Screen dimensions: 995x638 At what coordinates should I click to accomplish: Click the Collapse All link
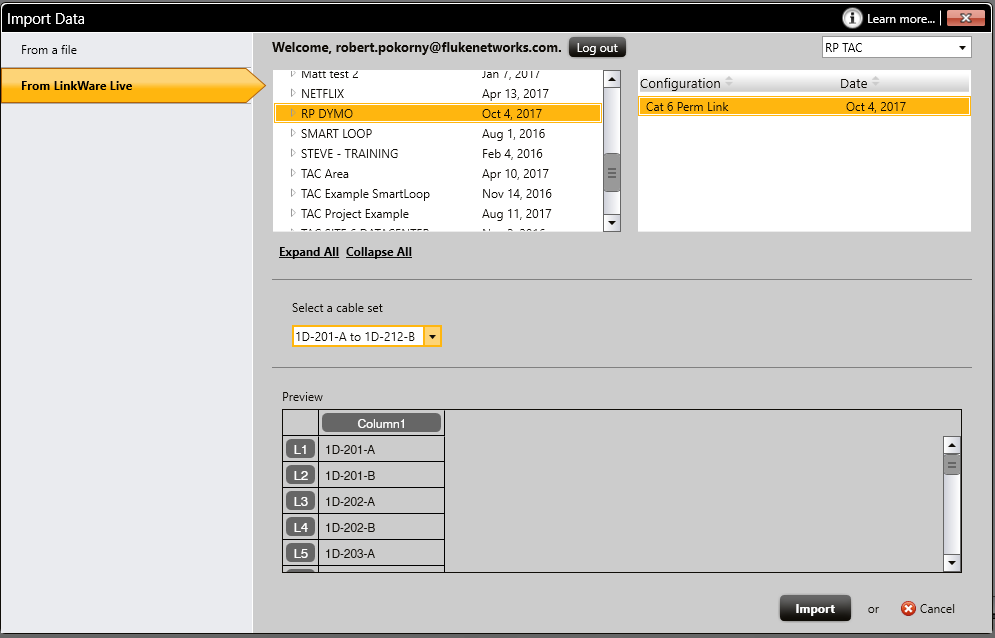(x=378, y=252)
